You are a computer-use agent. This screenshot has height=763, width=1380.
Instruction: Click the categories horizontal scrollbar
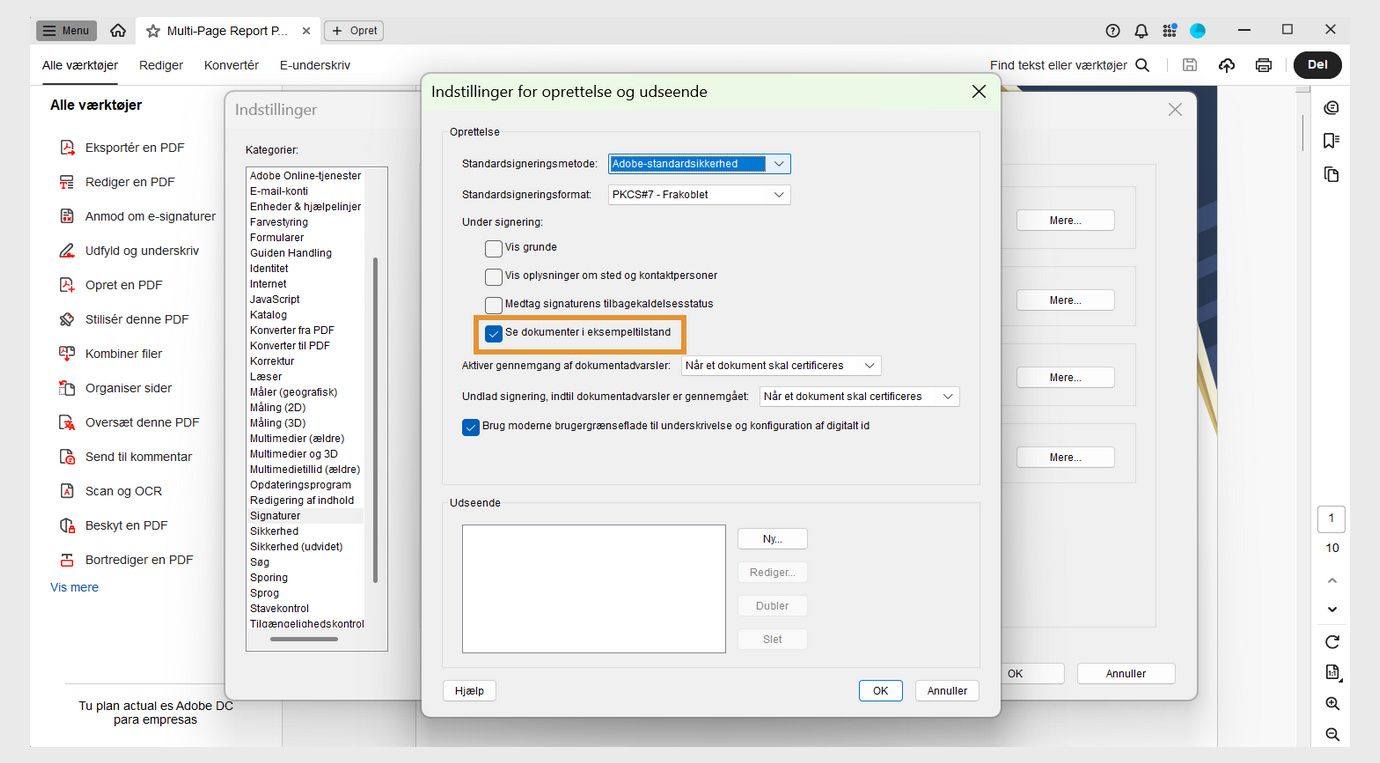[x=304, y=639]
